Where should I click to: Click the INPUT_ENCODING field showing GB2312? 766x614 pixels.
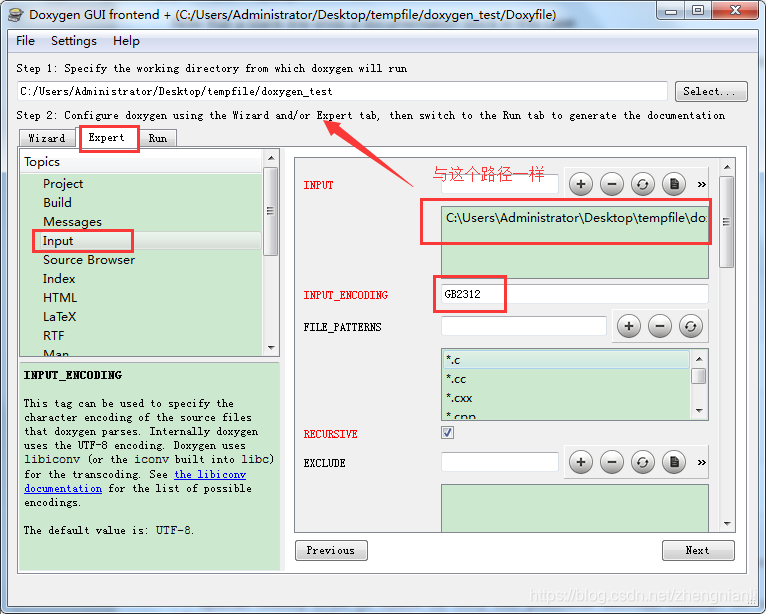pos(574,294)
